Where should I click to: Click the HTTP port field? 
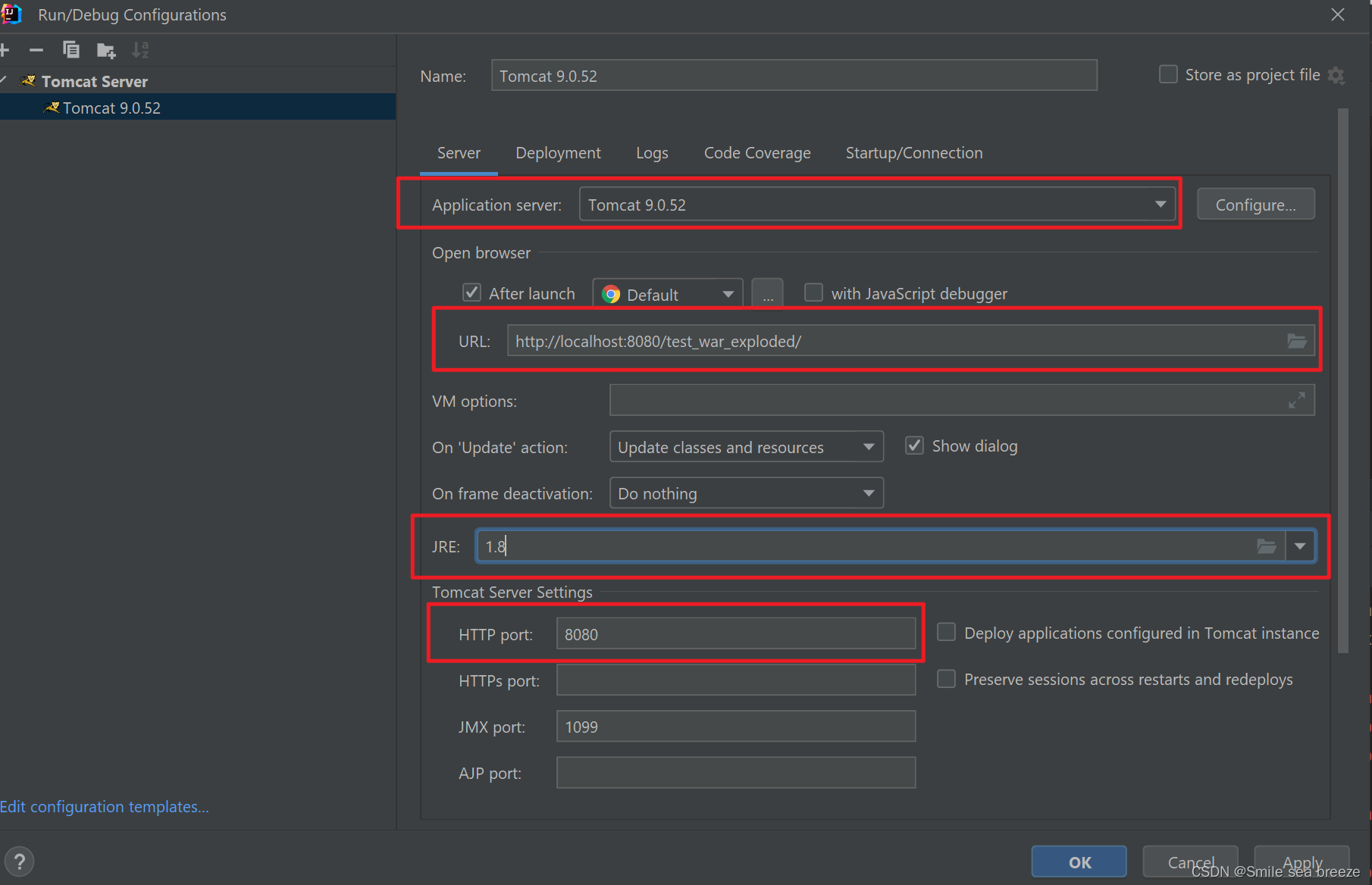[735, 633]
